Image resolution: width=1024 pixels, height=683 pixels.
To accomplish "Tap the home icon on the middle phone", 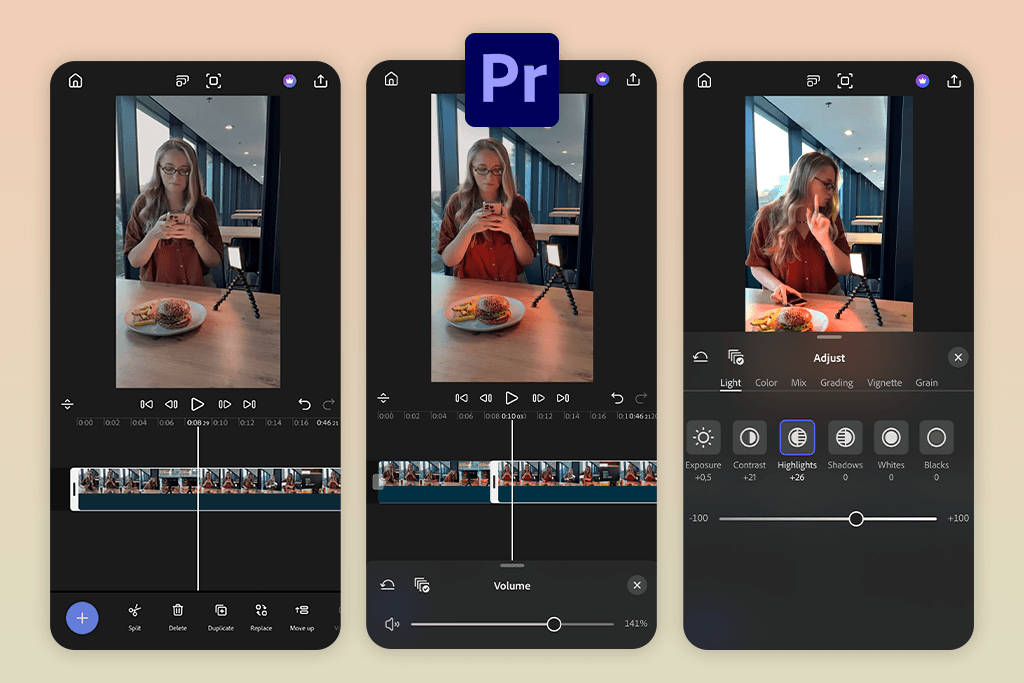I will click(391, 79).
